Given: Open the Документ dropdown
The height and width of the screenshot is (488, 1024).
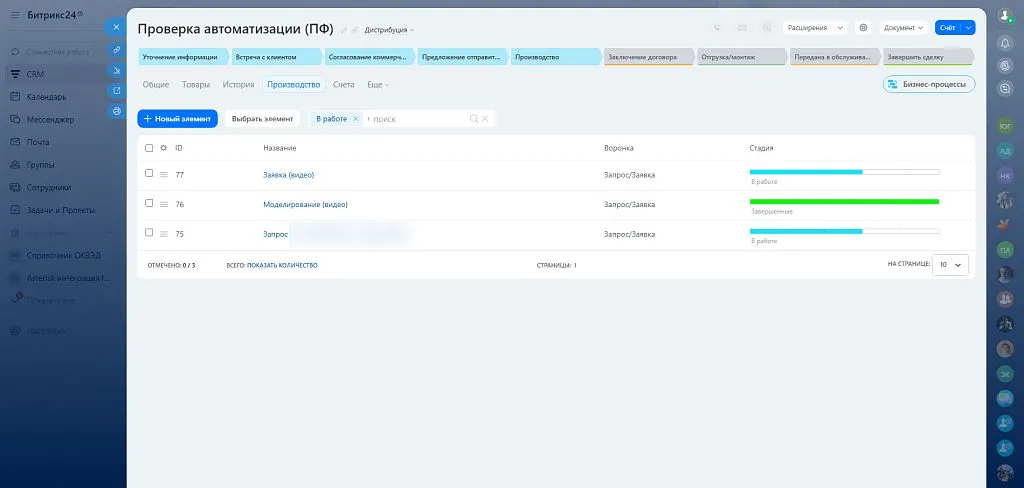Looking at the screenshot, I should click(x=904, y=27).
